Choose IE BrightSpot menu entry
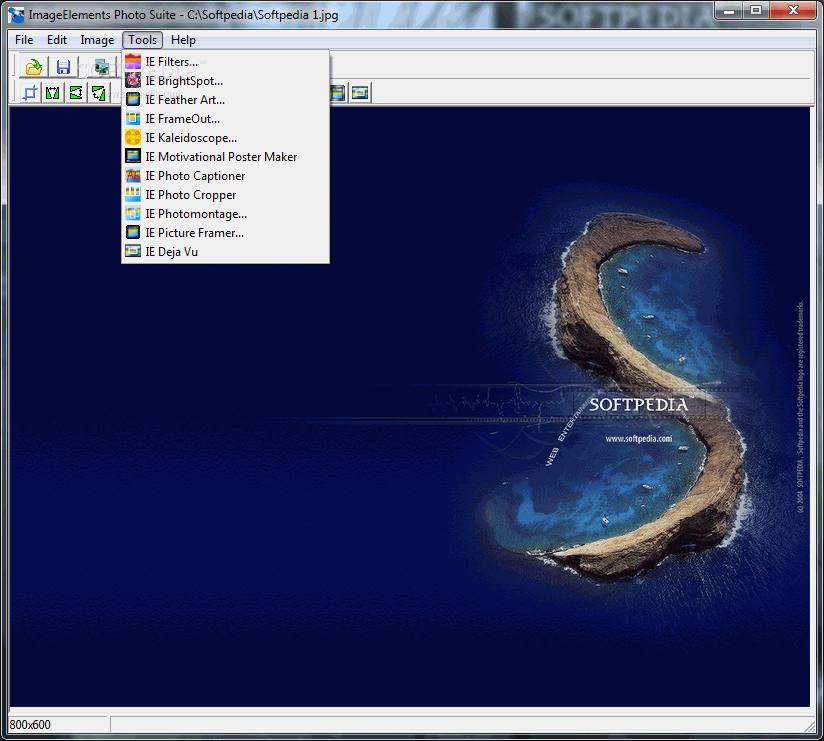This screenshot has height=741, width=824. [225, 81]
